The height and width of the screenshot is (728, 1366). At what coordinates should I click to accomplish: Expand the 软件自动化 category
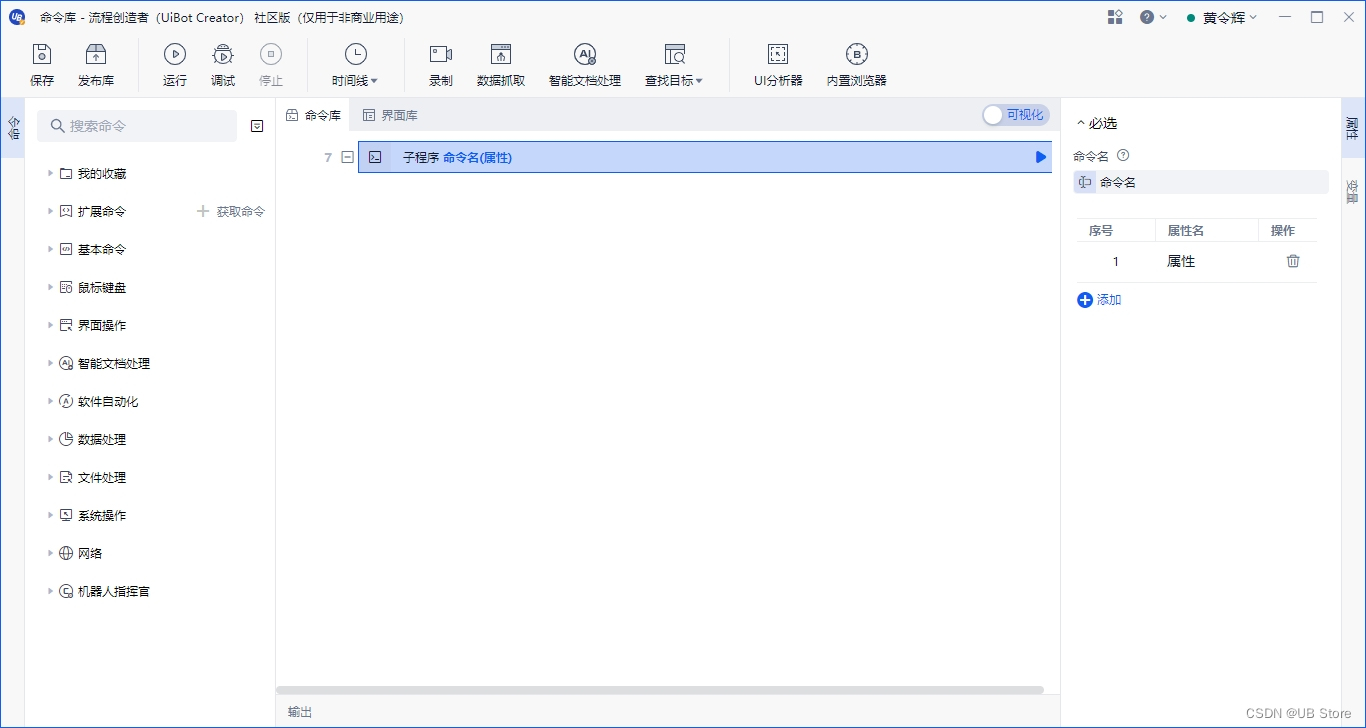point(50,402)
